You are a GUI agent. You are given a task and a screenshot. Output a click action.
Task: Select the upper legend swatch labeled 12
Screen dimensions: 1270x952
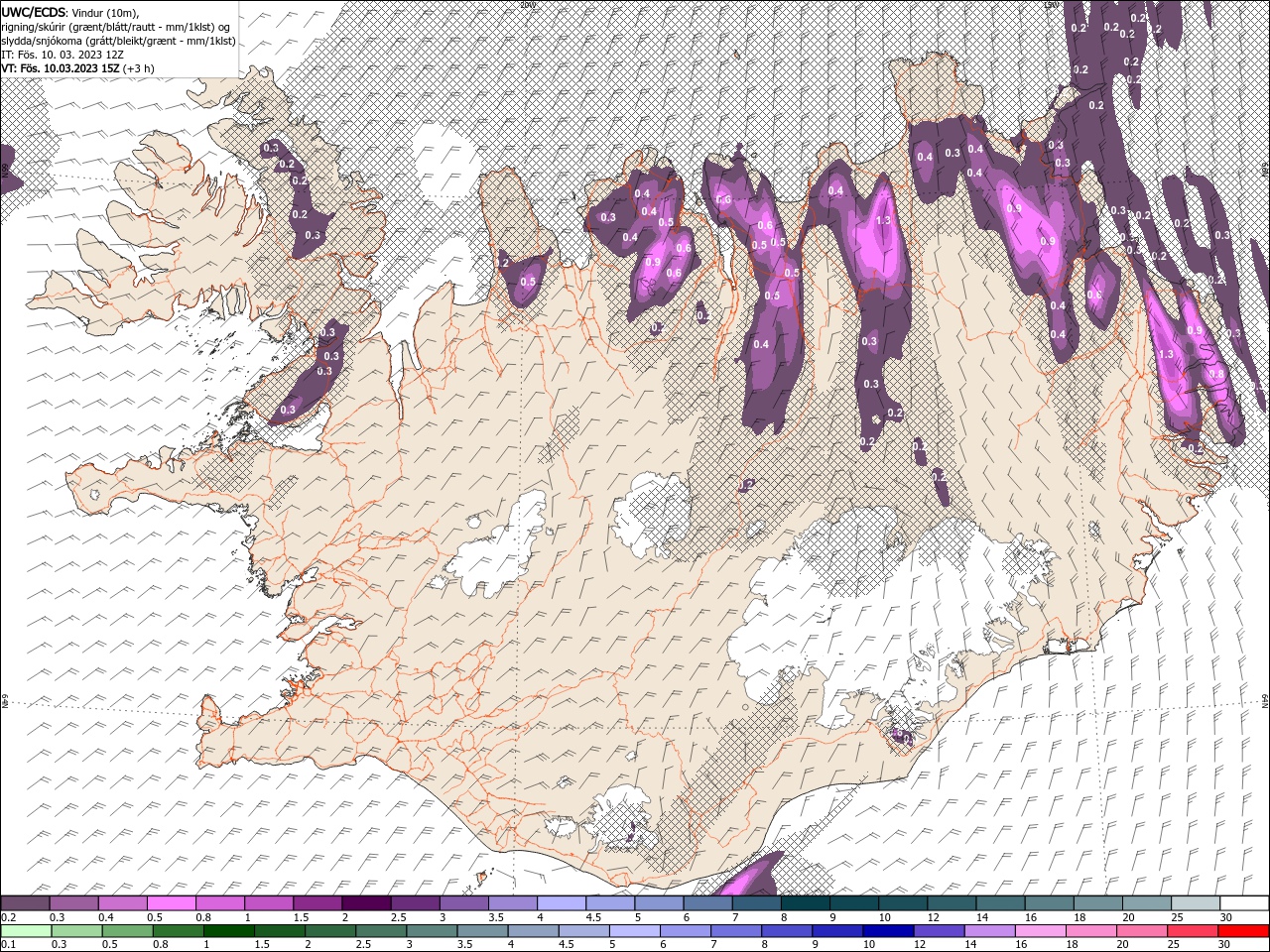pyautogui.click(x=950, y=902)
